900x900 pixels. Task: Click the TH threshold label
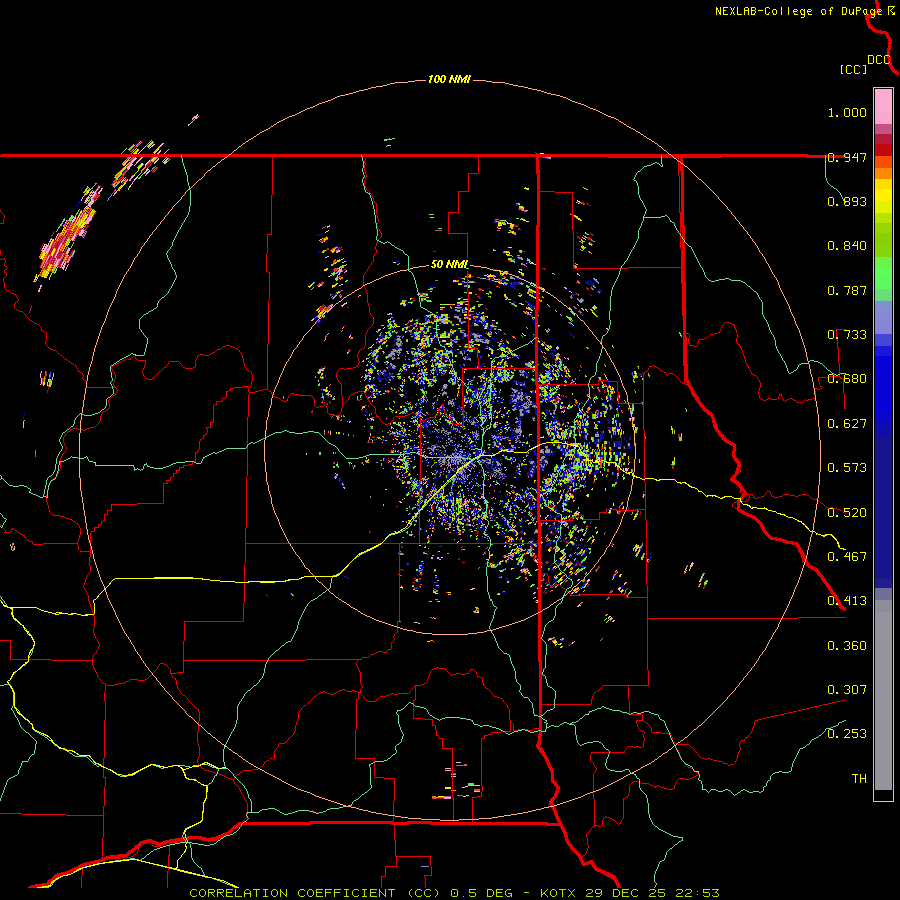coord(859,779)
